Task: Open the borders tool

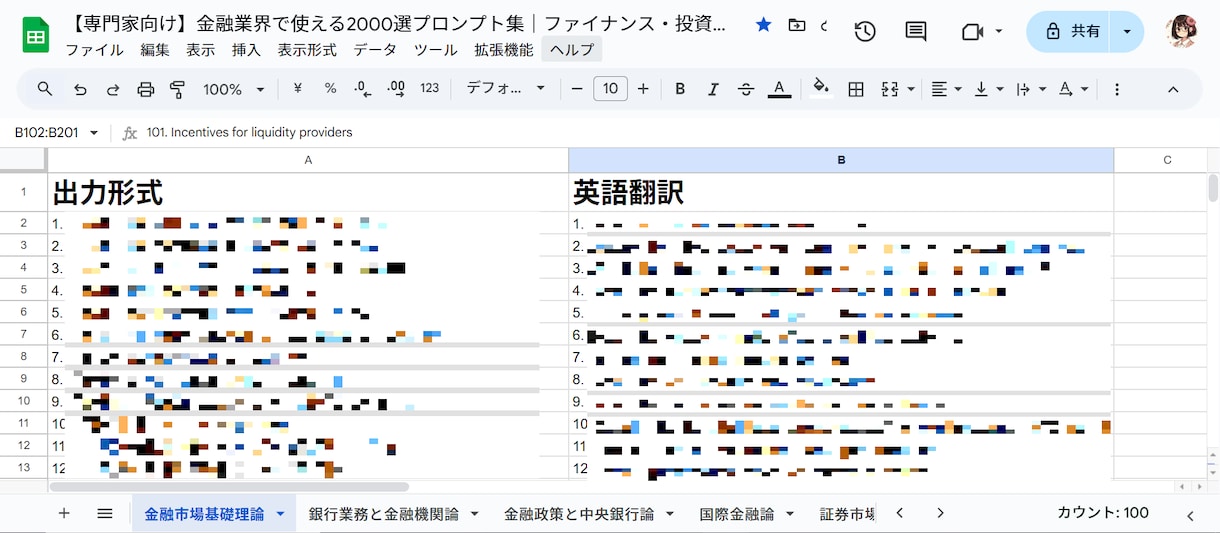Action: 856,89
